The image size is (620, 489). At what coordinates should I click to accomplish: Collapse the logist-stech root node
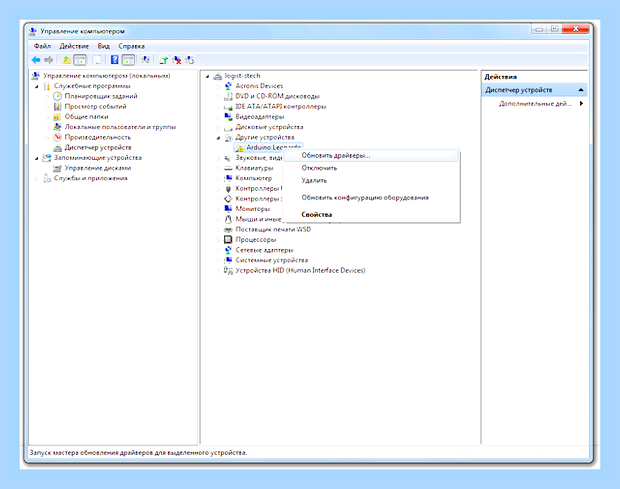pyautogui.click(x=208, y=76)
